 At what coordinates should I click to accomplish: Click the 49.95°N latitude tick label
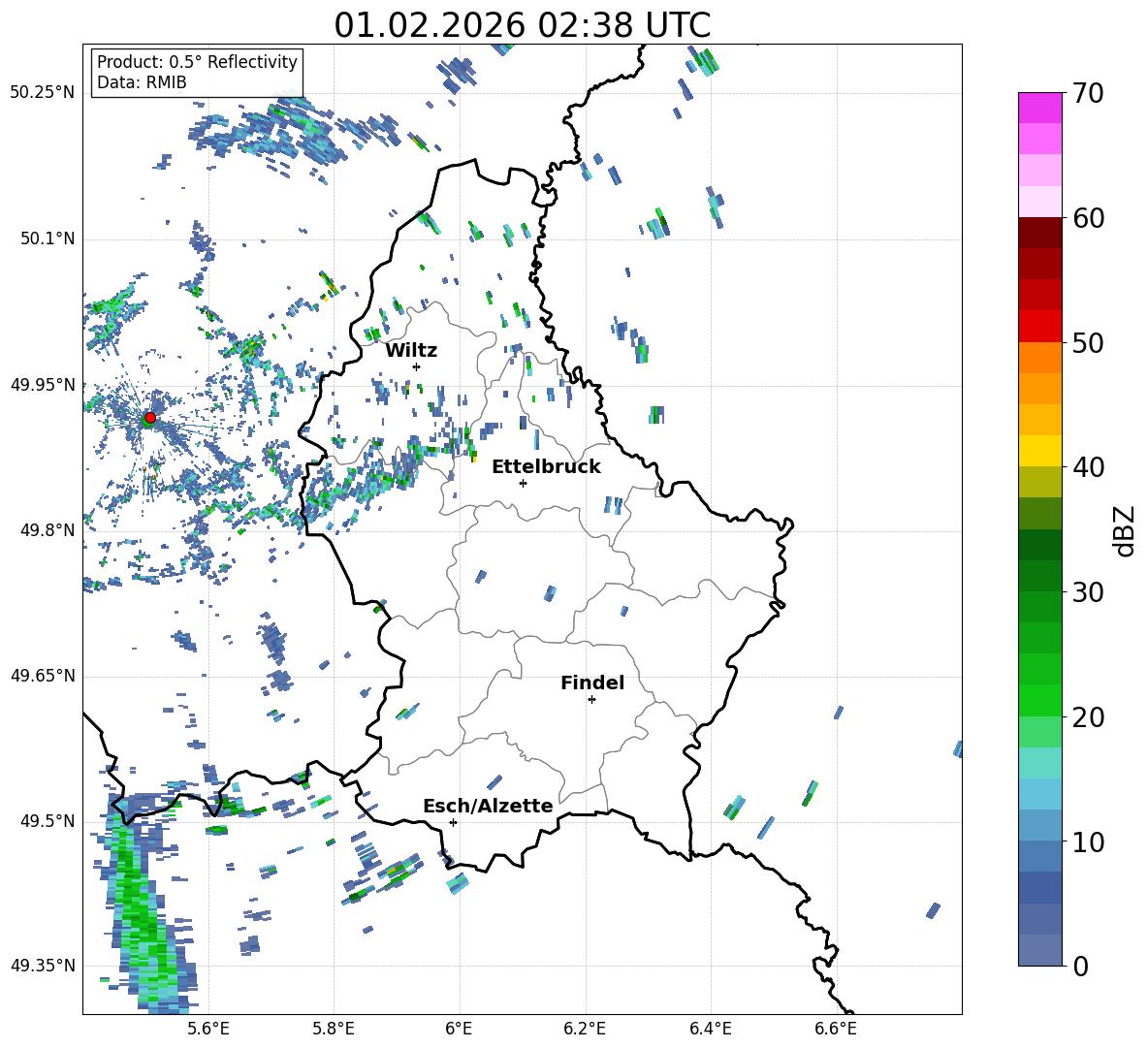44,385
